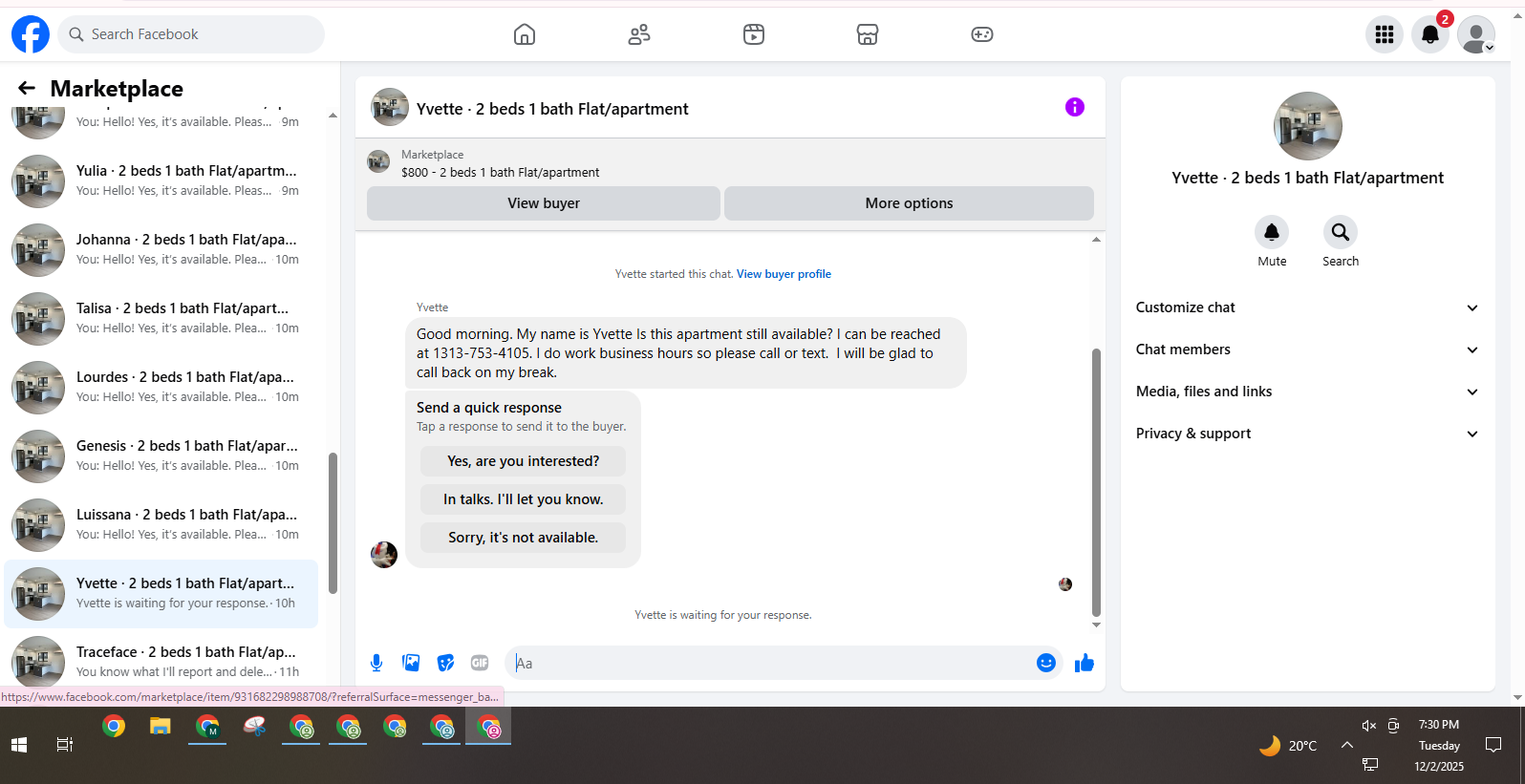The image size is (1525, 784).
Task: Send quick reply "Yes, are you interested?"
Action: pos(524,461)
